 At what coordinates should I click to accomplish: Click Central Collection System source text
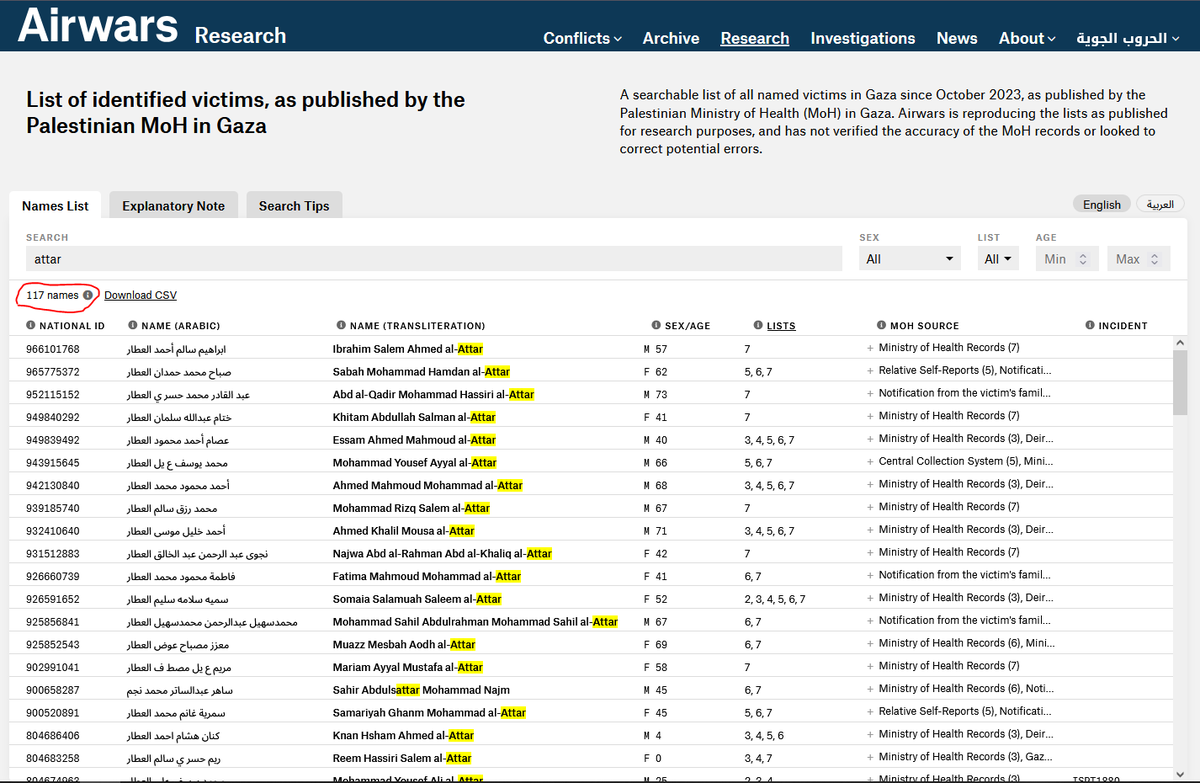965,462
